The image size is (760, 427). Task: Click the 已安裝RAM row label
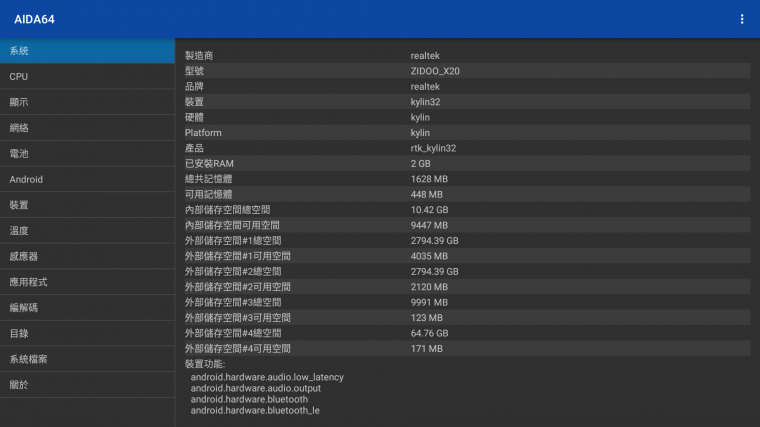(x=209, y=164)
